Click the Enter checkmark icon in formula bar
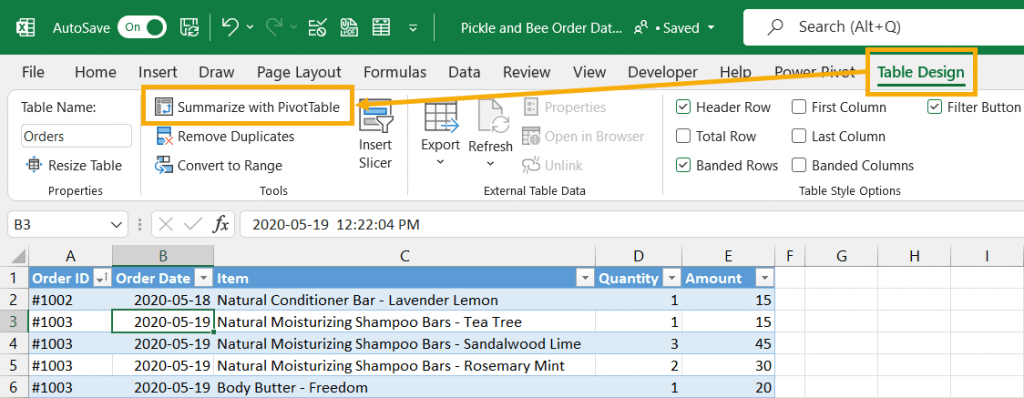This screenshot has height=398, width=1024. (x=193, y=225)
